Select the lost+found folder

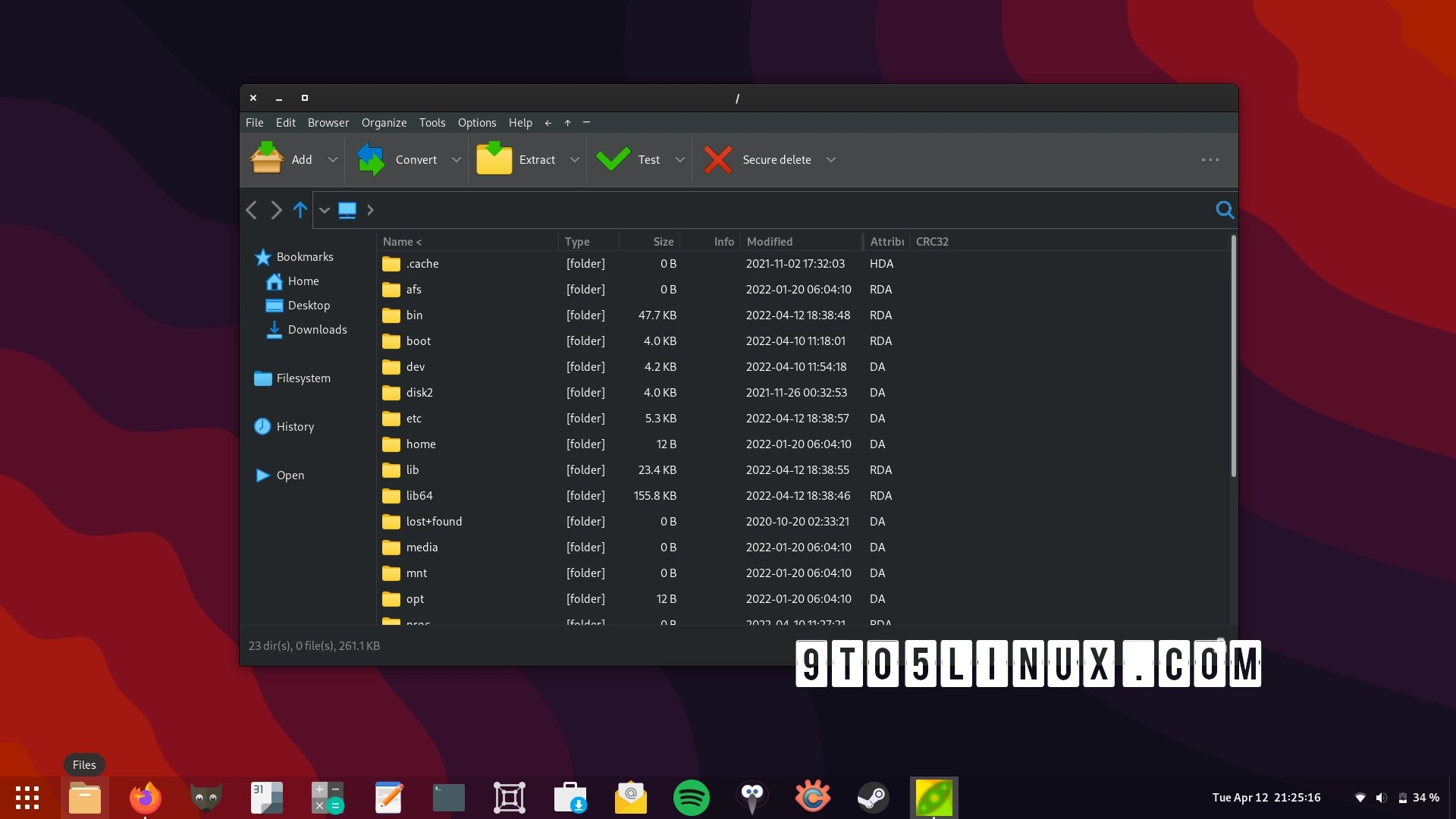(433, 521)
